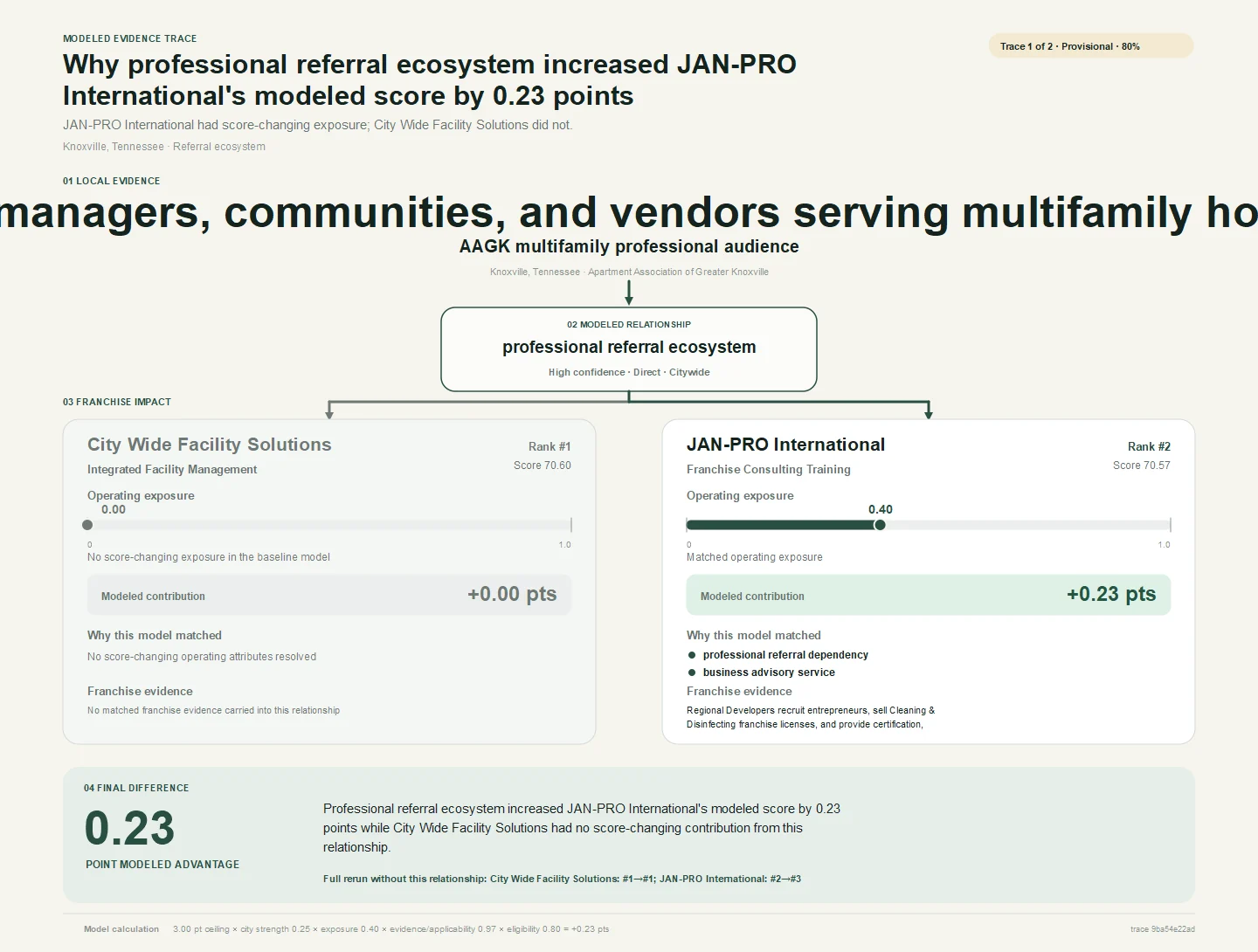Image resolution: width=1258 pixels, height=952 pixels.
Task: Click the Trace 1 of 2 Provisional badge
Action: 1091,46
